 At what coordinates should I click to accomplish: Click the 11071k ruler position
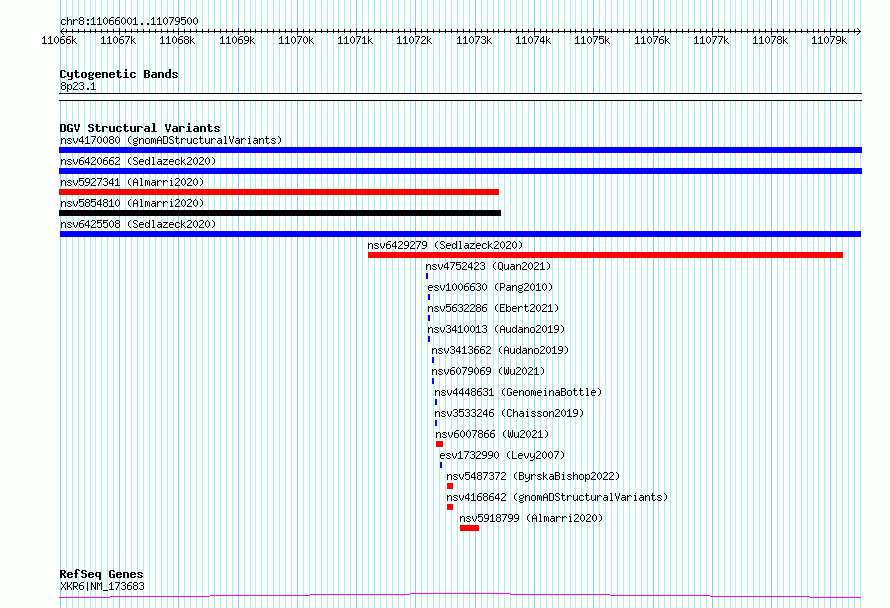[355, 40]
